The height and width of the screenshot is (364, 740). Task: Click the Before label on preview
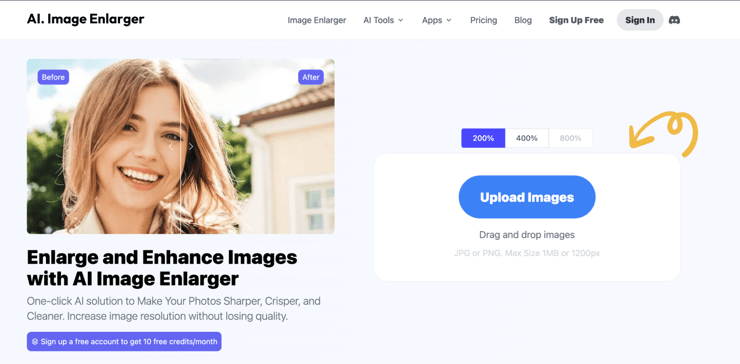click(x=53, y=77)
